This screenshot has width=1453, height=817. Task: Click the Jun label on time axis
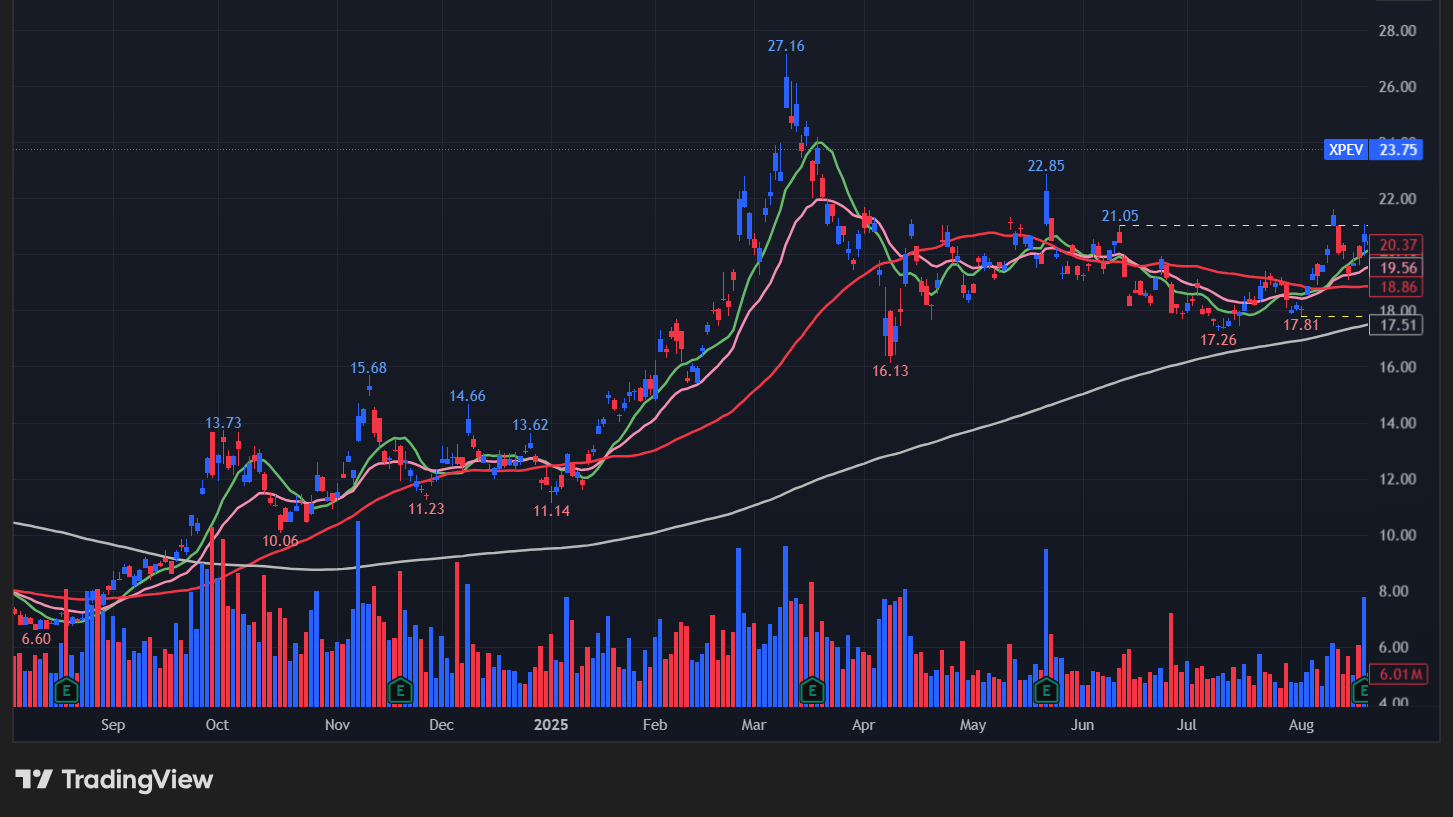tap(1082, 725)
